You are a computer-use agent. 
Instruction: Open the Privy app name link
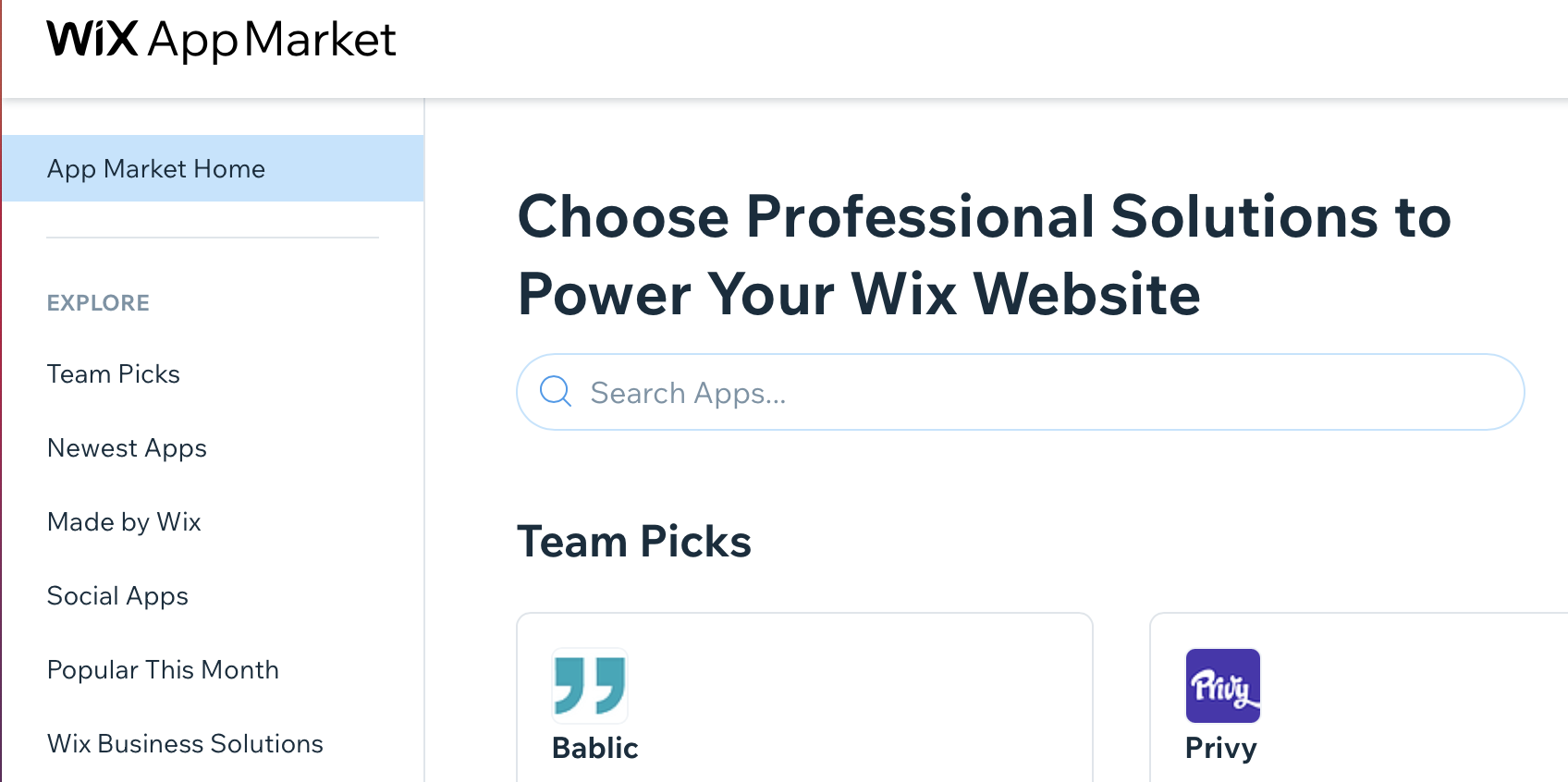pos(1221,748)
